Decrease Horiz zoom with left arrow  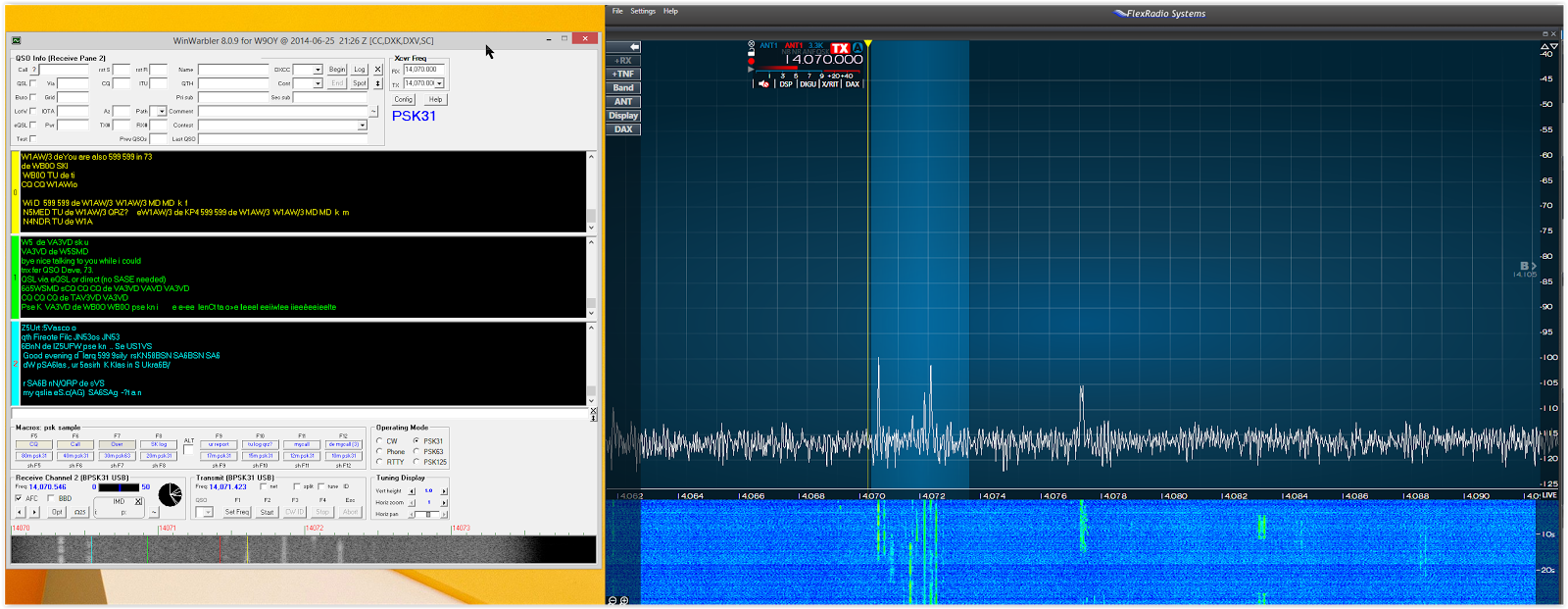point(413,502)
